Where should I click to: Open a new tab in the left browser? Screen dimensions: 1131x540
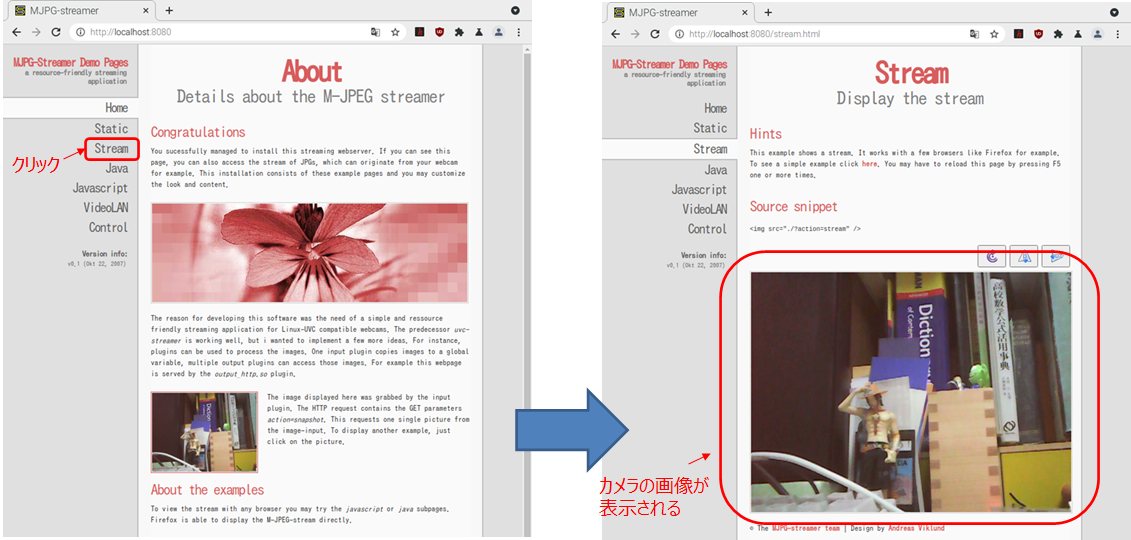[169, 11]
